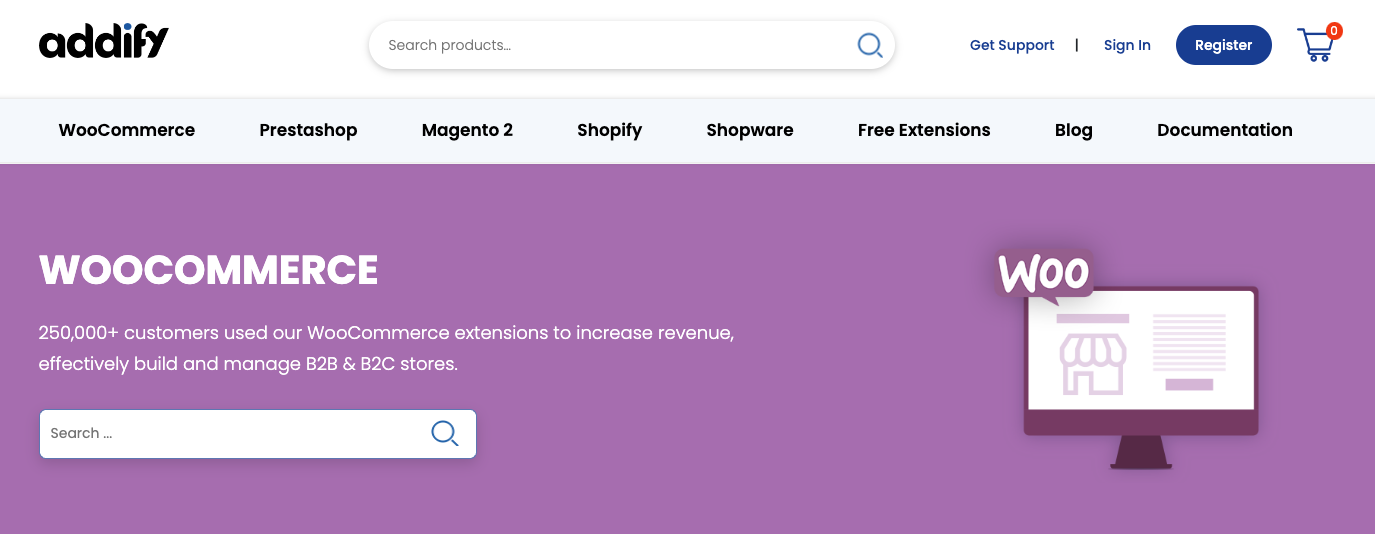Open the Get Support link
This screenshot has height=534, width=1375.
point(1012,45)
